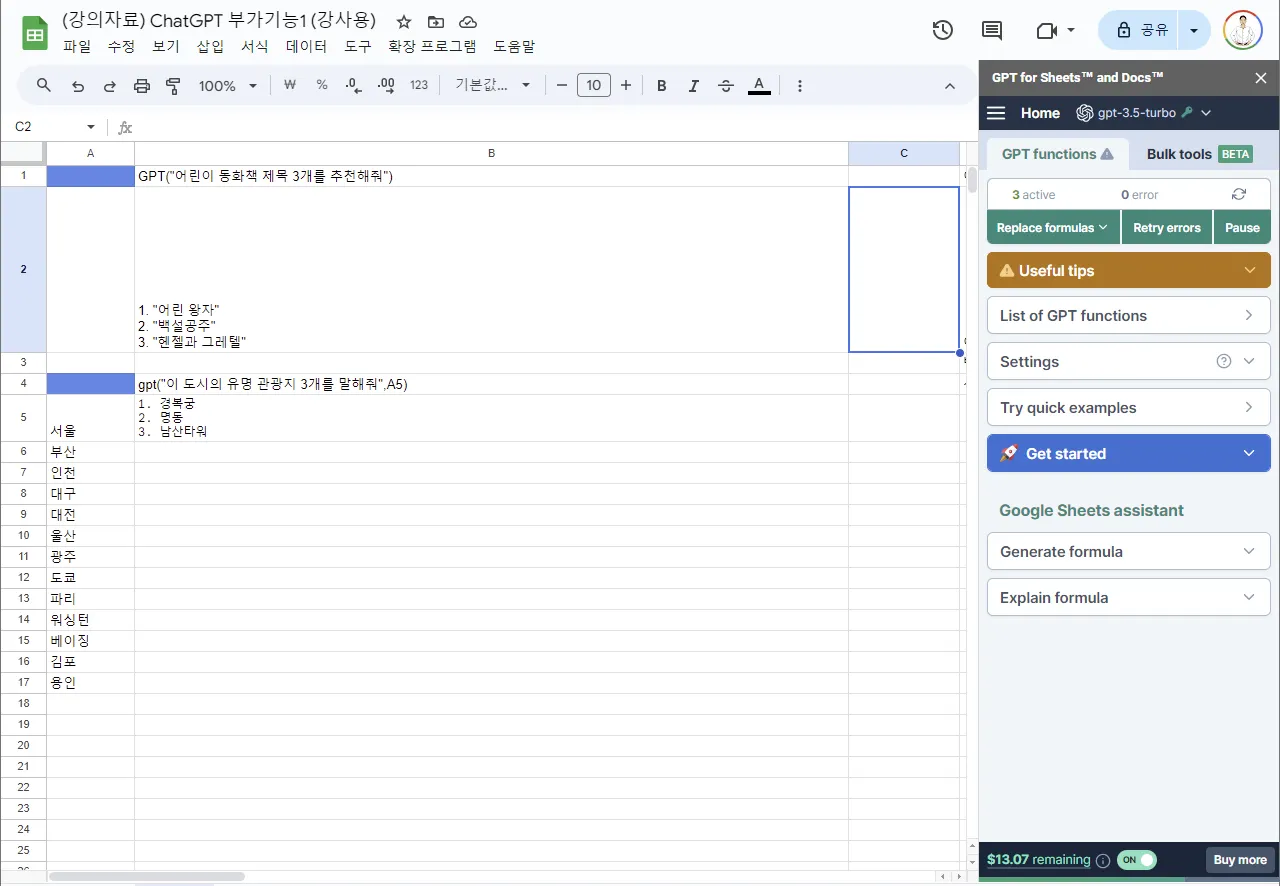Pause GPT formula execution
1280x886 pixels.
1242,227
